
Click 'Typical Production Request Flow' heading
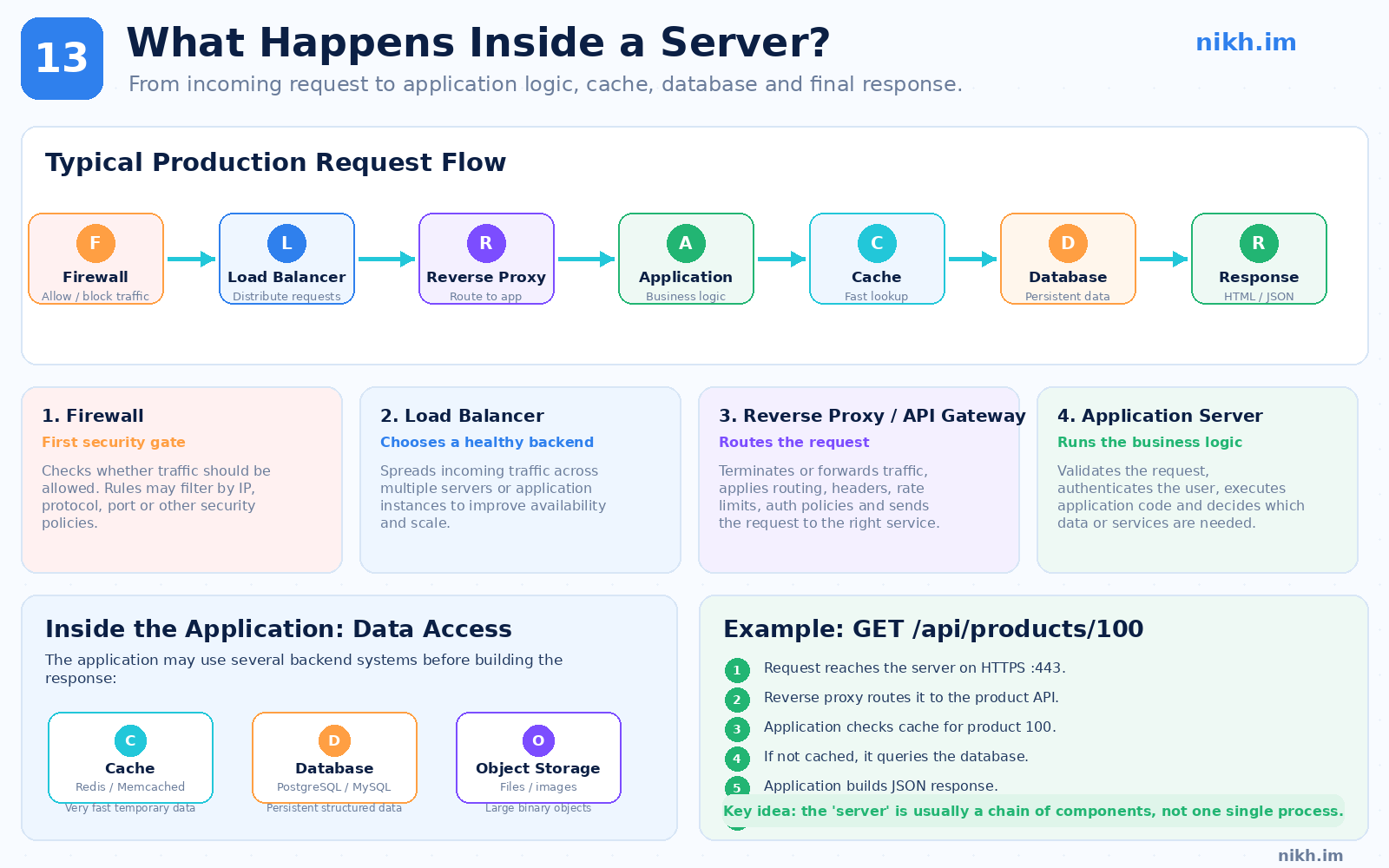coord(275,162)
